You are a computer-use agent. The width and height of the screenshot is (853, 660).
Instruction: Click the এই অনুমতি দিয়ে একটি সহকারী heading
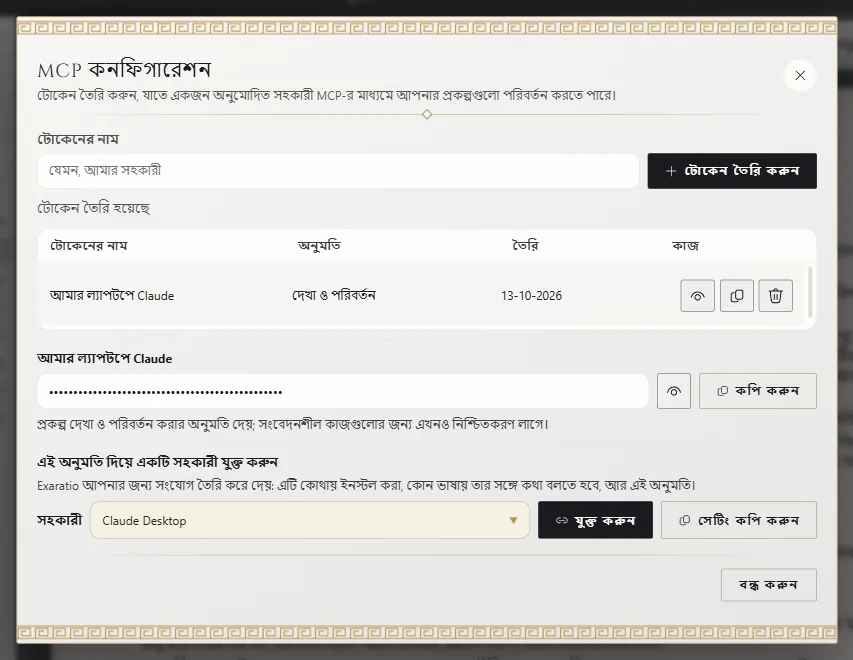(x=158, y=462)
